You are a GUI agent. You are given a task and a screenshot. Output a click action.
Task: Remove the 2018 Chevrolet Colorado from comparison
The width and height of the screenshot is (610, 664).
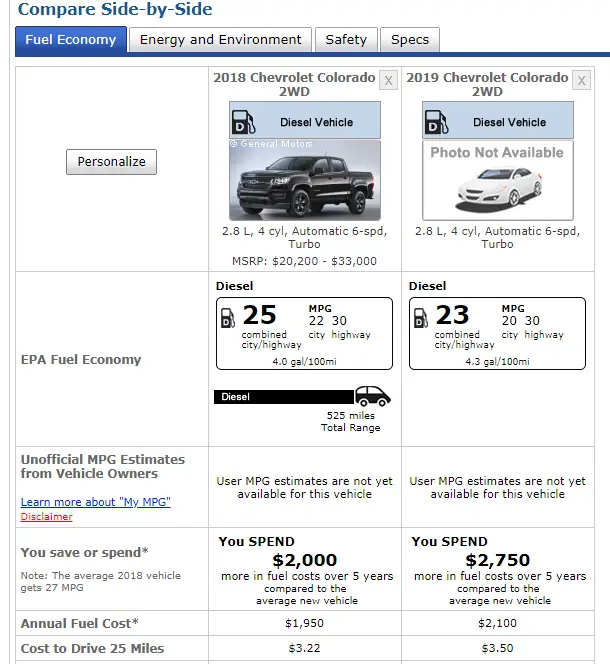[389, 79]
